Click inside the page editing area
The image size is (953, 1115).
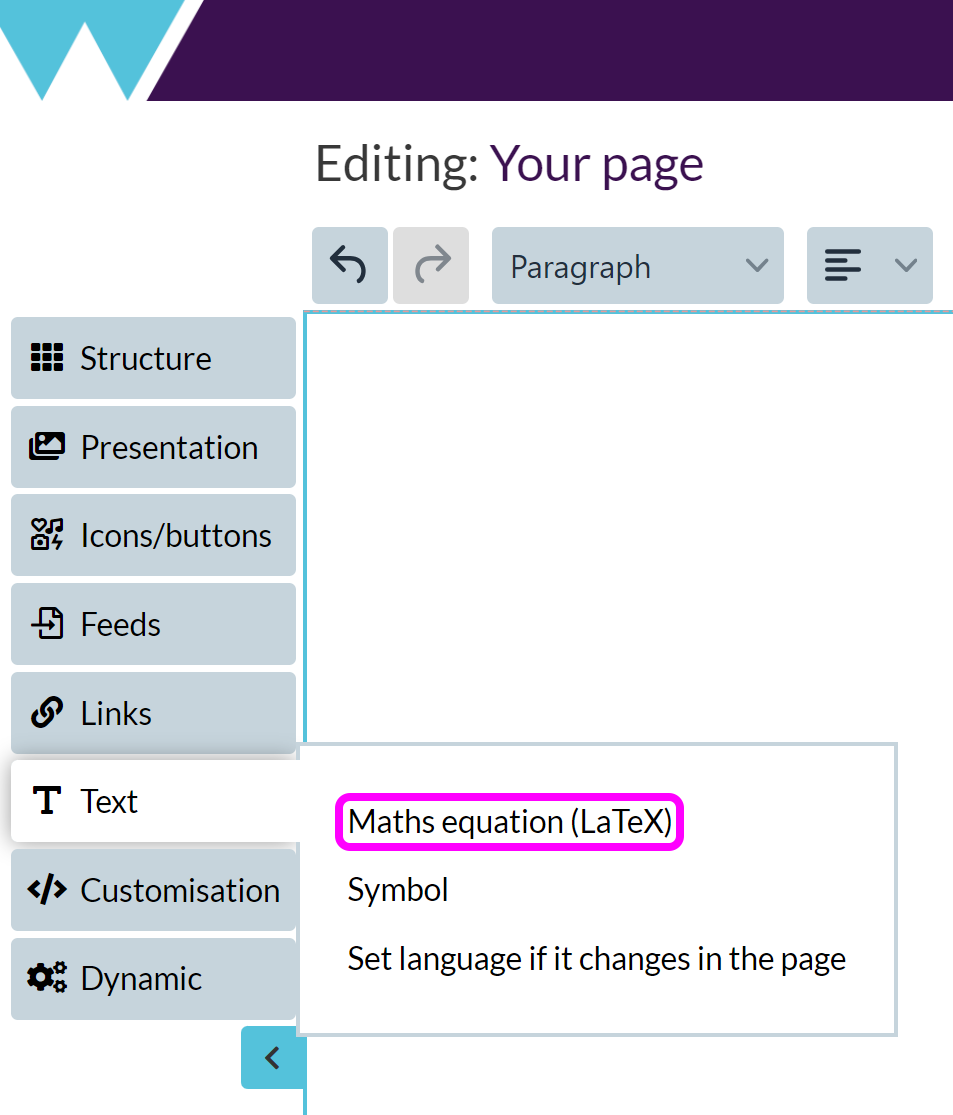pos(628,520)
